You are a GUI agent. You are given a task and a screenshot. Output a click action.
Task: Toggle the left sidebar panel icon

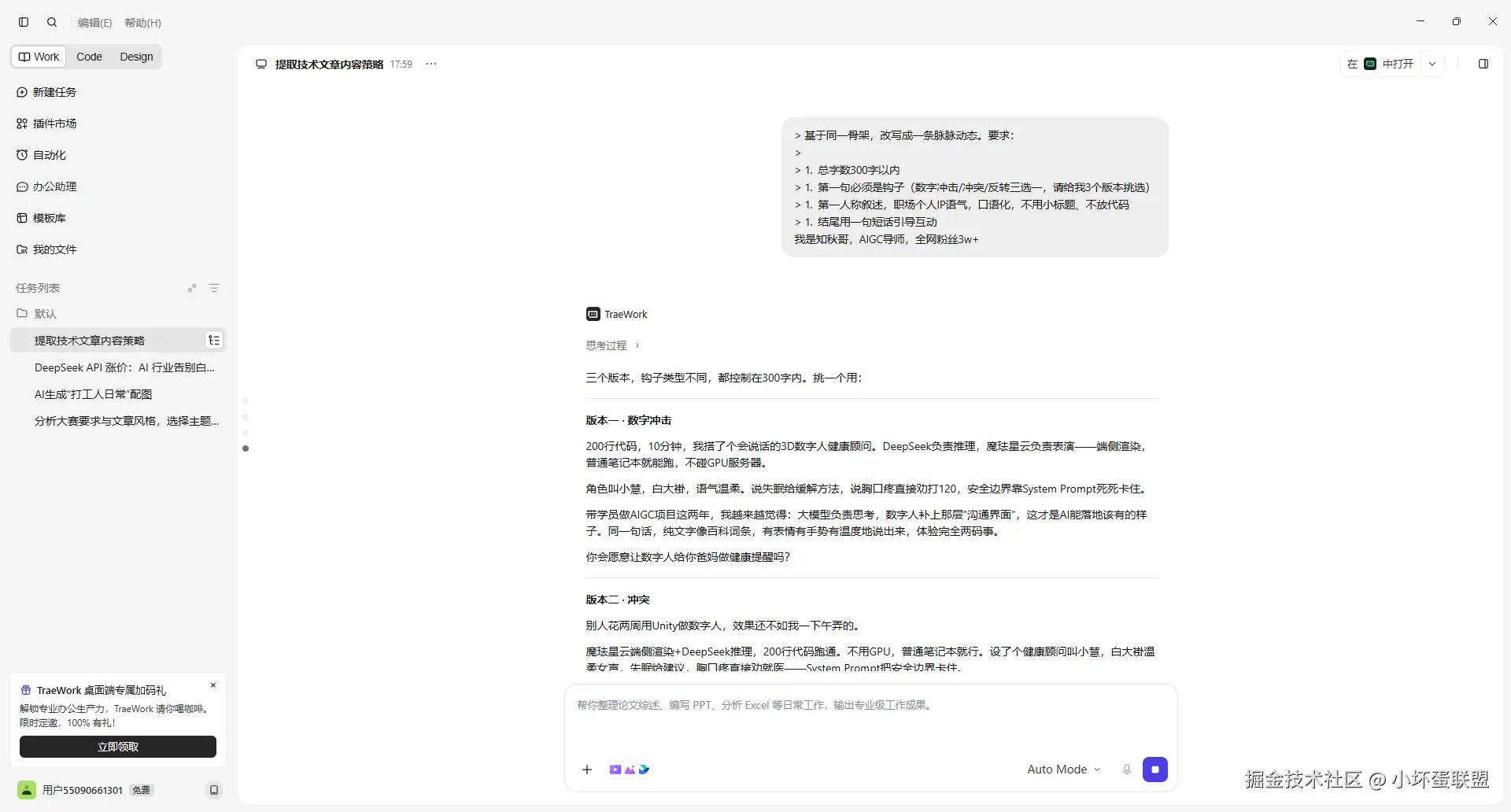tap(24, 22)
